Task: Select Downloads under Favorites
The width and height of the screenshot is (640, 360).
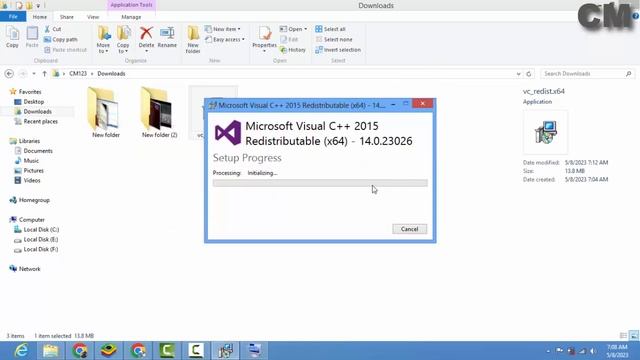Action: click(x=38, y=111)
